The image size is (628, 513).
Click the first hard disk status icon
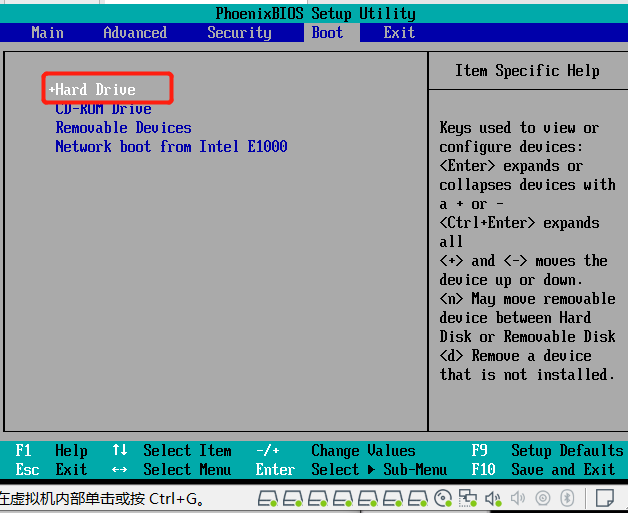(x=268, y=499)
